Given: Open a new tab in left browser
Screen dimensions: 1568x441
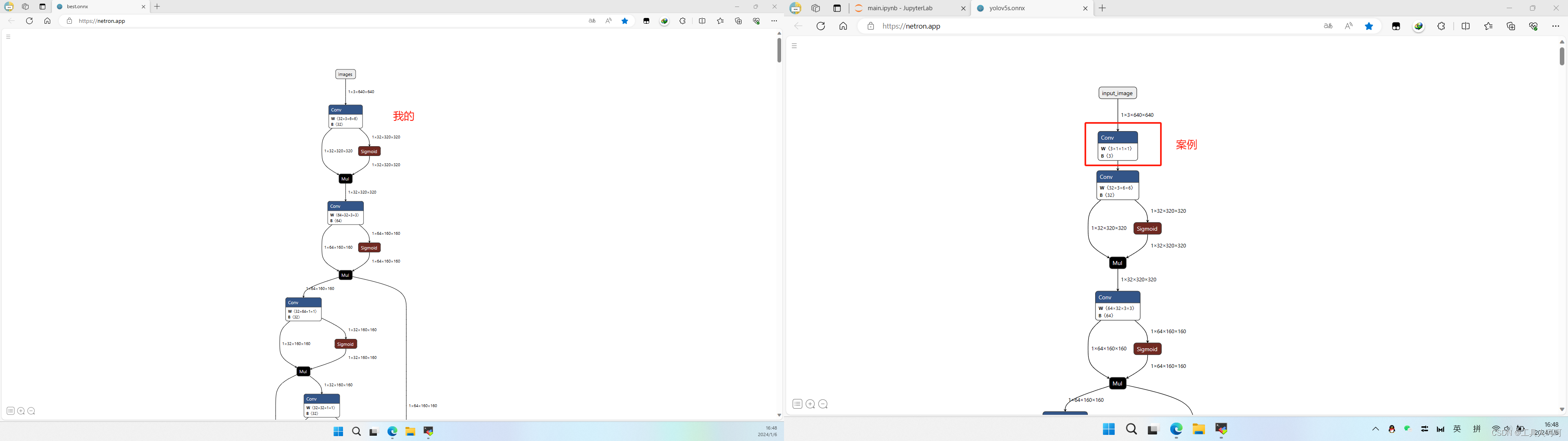Looking at the screenshot, I should click(157, 7).
